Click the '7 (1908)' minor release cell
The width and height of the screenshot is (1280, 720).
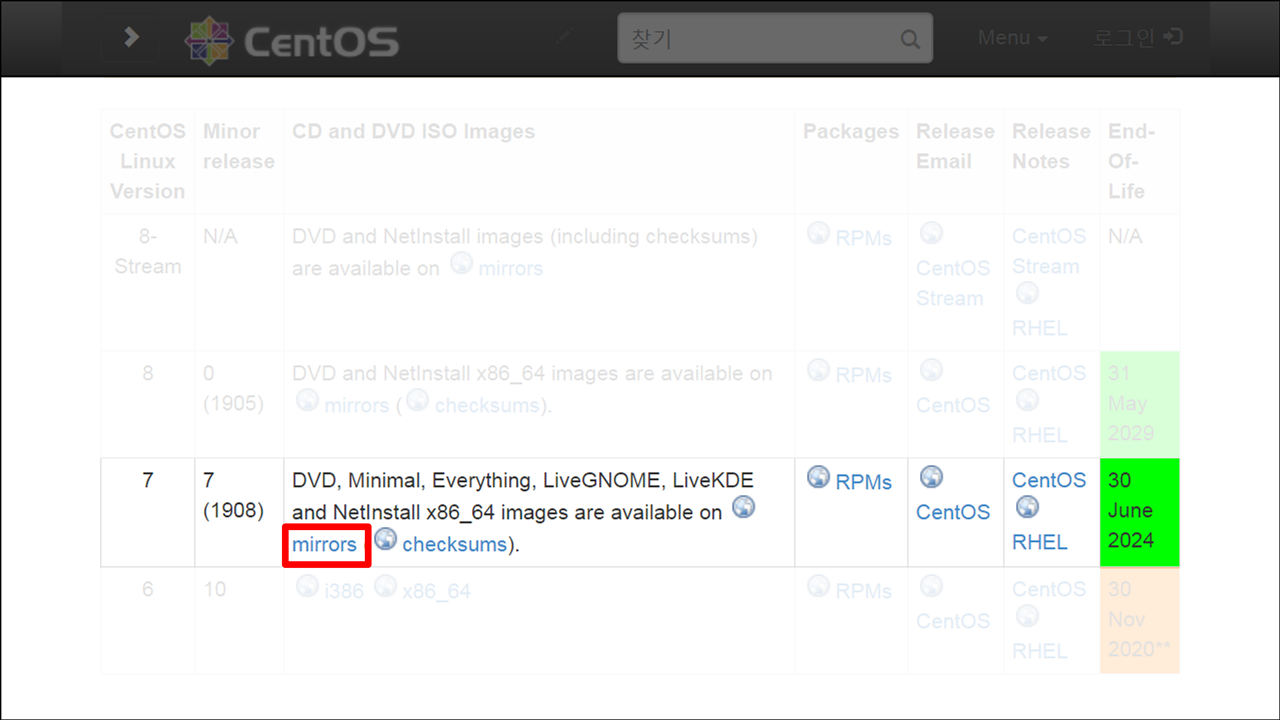coord(239,512)
